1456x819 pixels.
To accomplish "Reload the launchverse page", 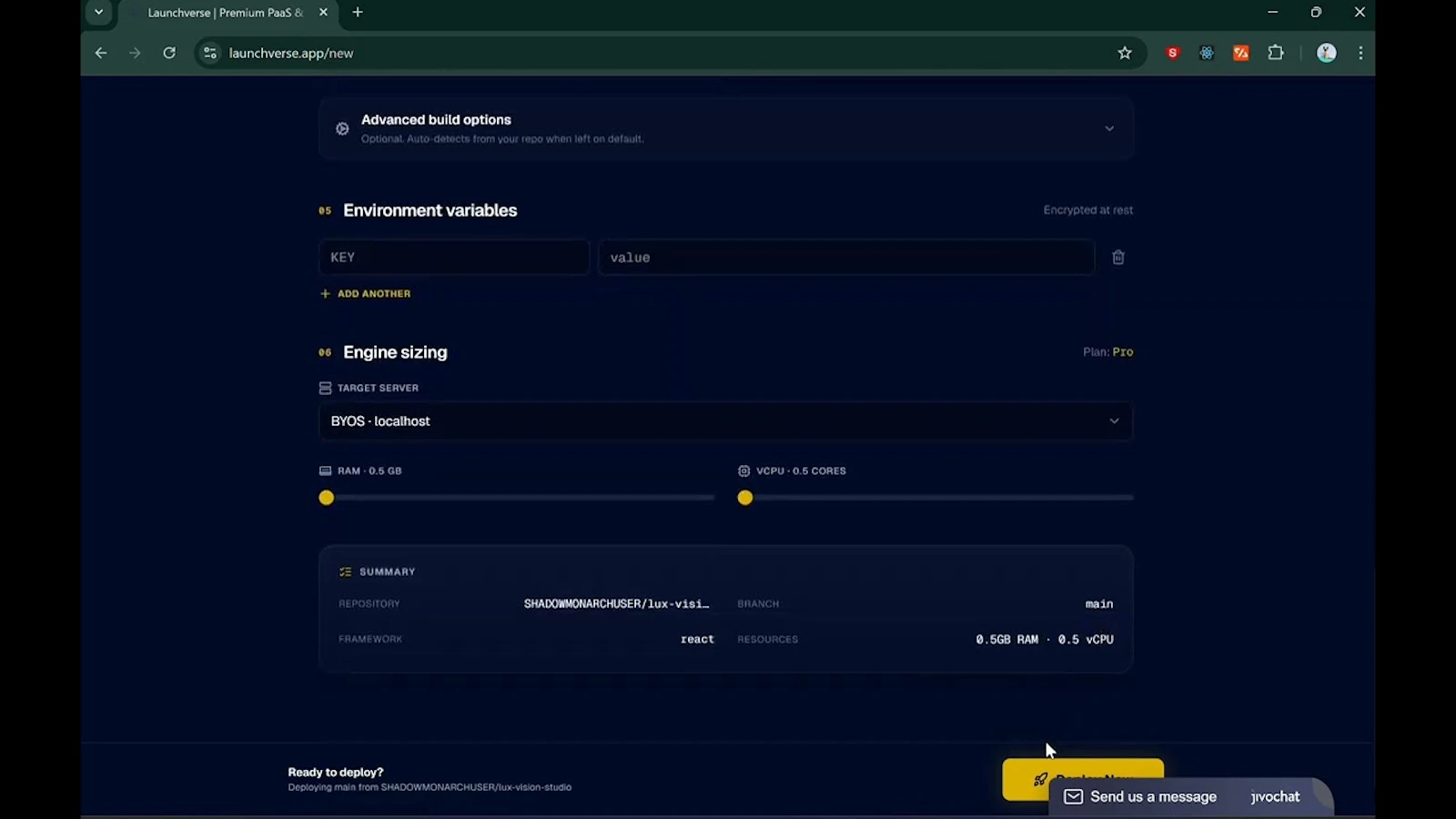I will point(169,53).
